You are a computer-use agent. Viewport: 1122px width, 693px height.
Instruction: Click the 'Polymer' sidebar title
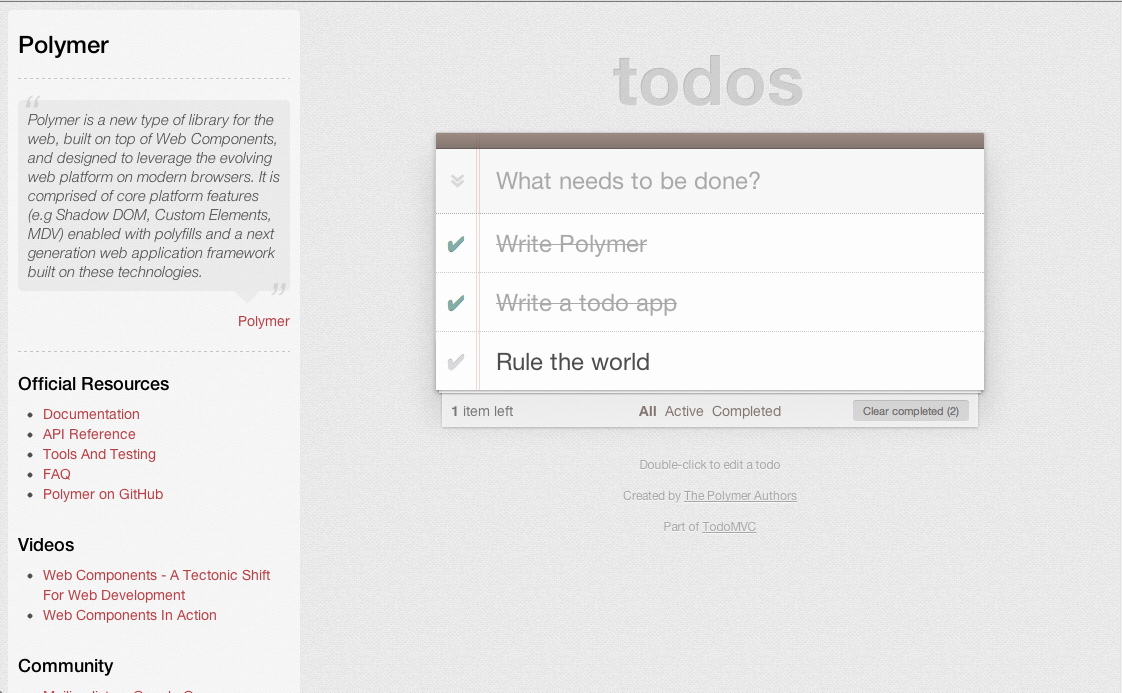tap(64, 45)
